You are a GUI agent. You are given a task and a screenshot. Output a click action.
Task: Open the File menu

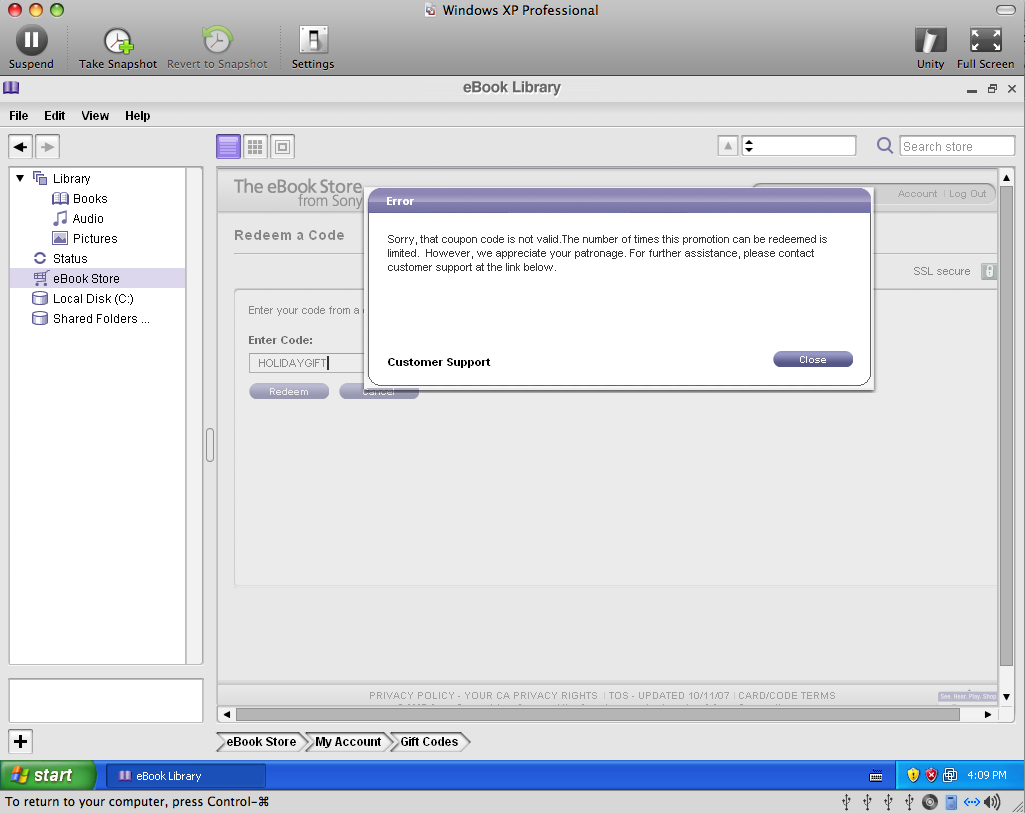18,116
